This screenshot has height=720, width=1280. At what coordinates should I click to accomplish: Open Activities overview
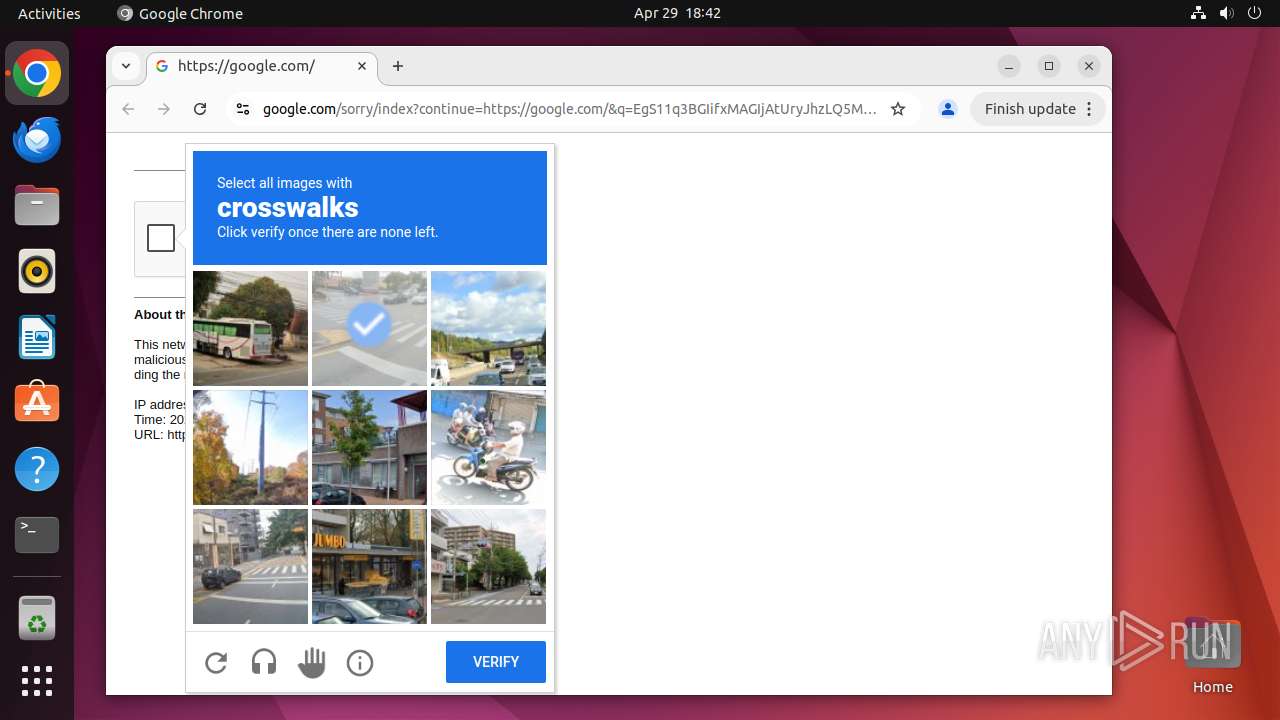pos(49,13)
